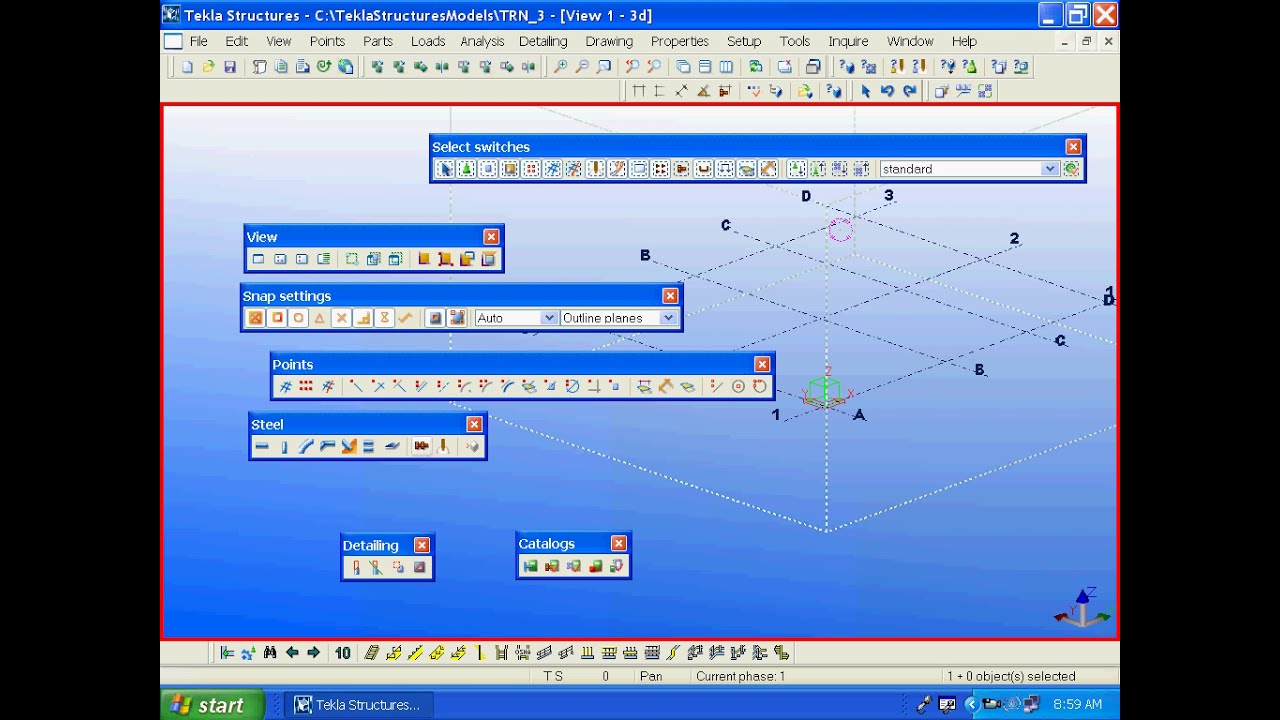Click the XYZ axis indicator in view
The image size is (1280, 720).
click(x=1082, y=607)
